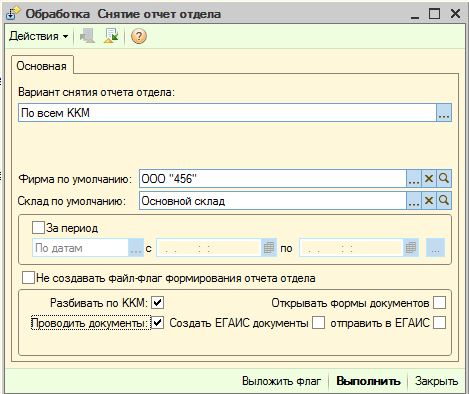This screenshot has height=394, width=469.
Task: Click the Выполнить button
Action: point(368,381)
